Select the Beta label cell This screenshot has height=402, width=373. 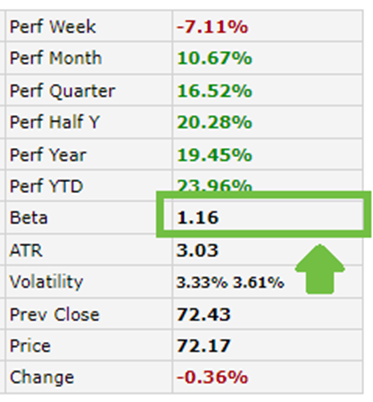(89, 218)
